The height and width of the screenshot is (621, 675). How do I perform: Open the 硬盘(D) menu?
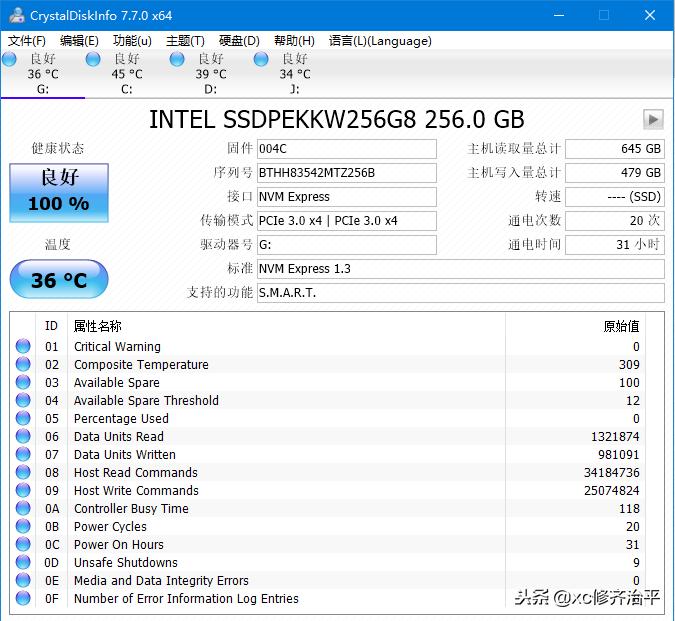(x=239, y=41)
